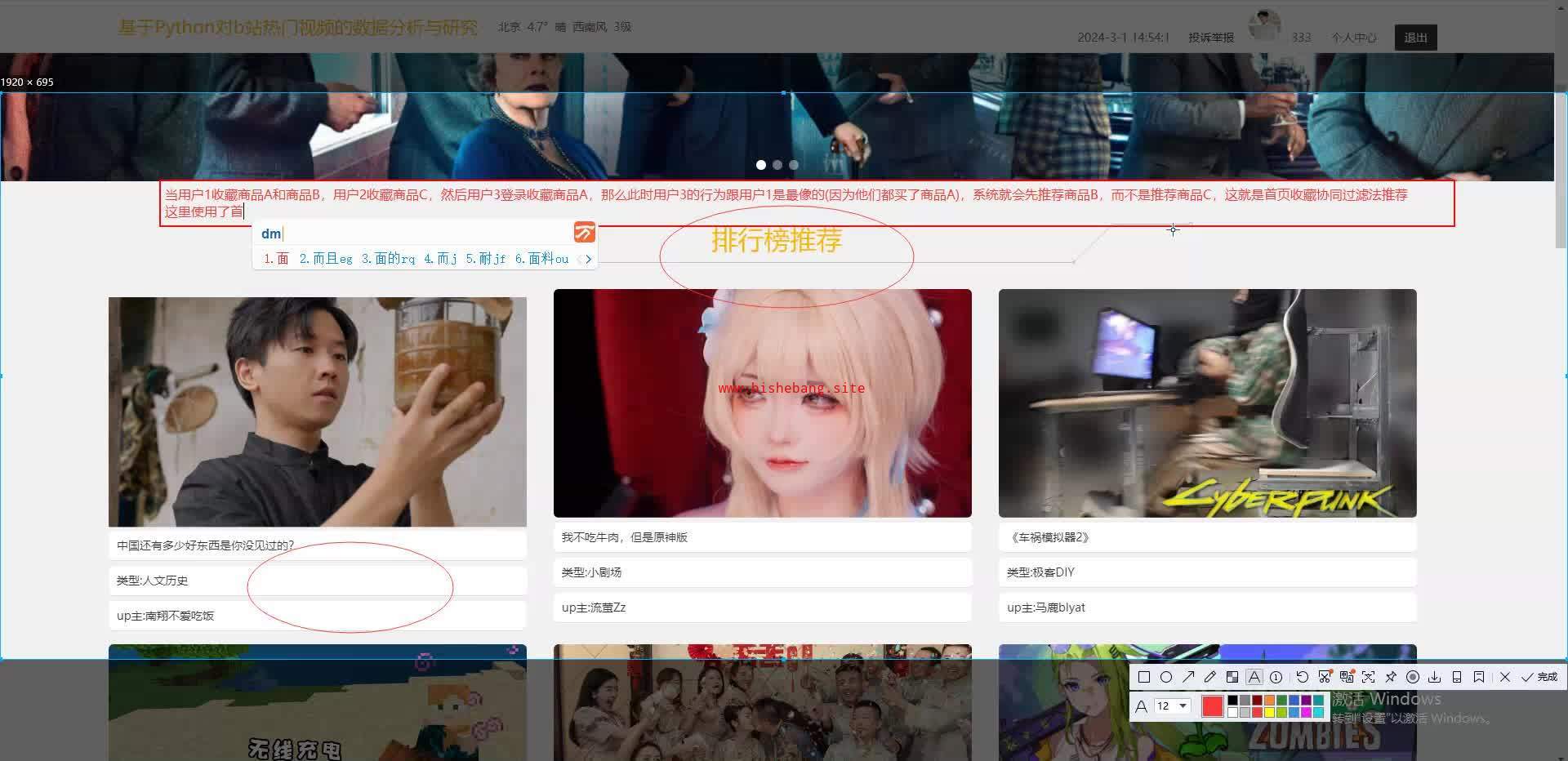Click the bookmark icon in screenshot toolbar
Screen dimensions: 1568x761
click(x=1479, y=677)
